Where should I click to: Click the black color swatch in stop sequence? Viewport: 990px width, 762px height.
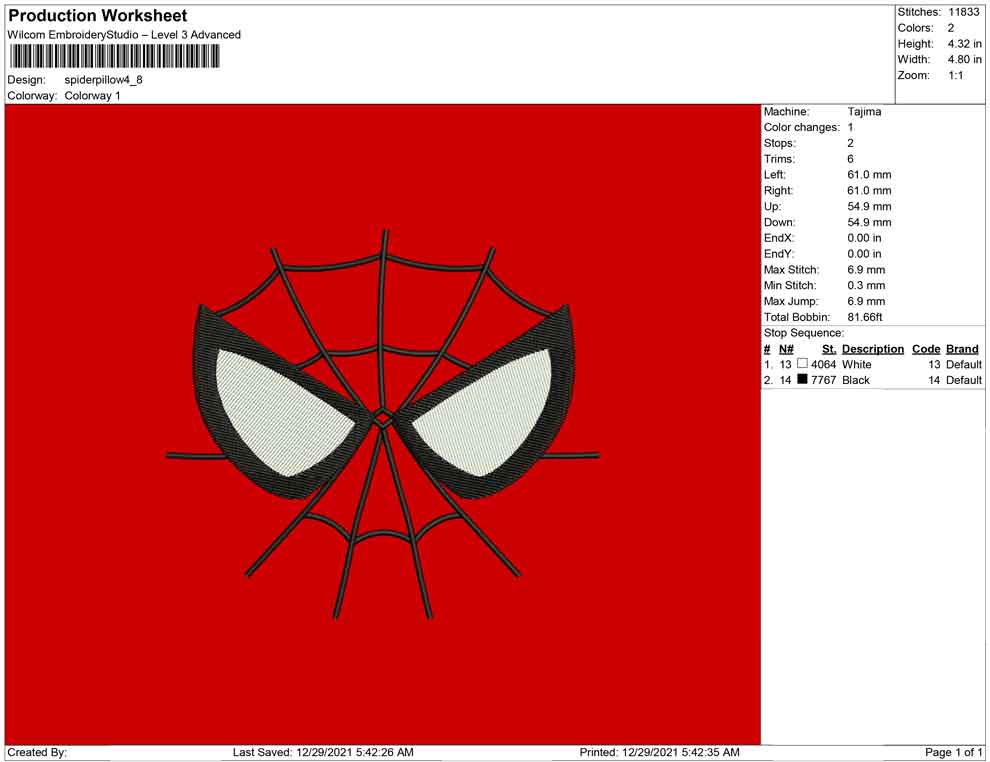802,379
